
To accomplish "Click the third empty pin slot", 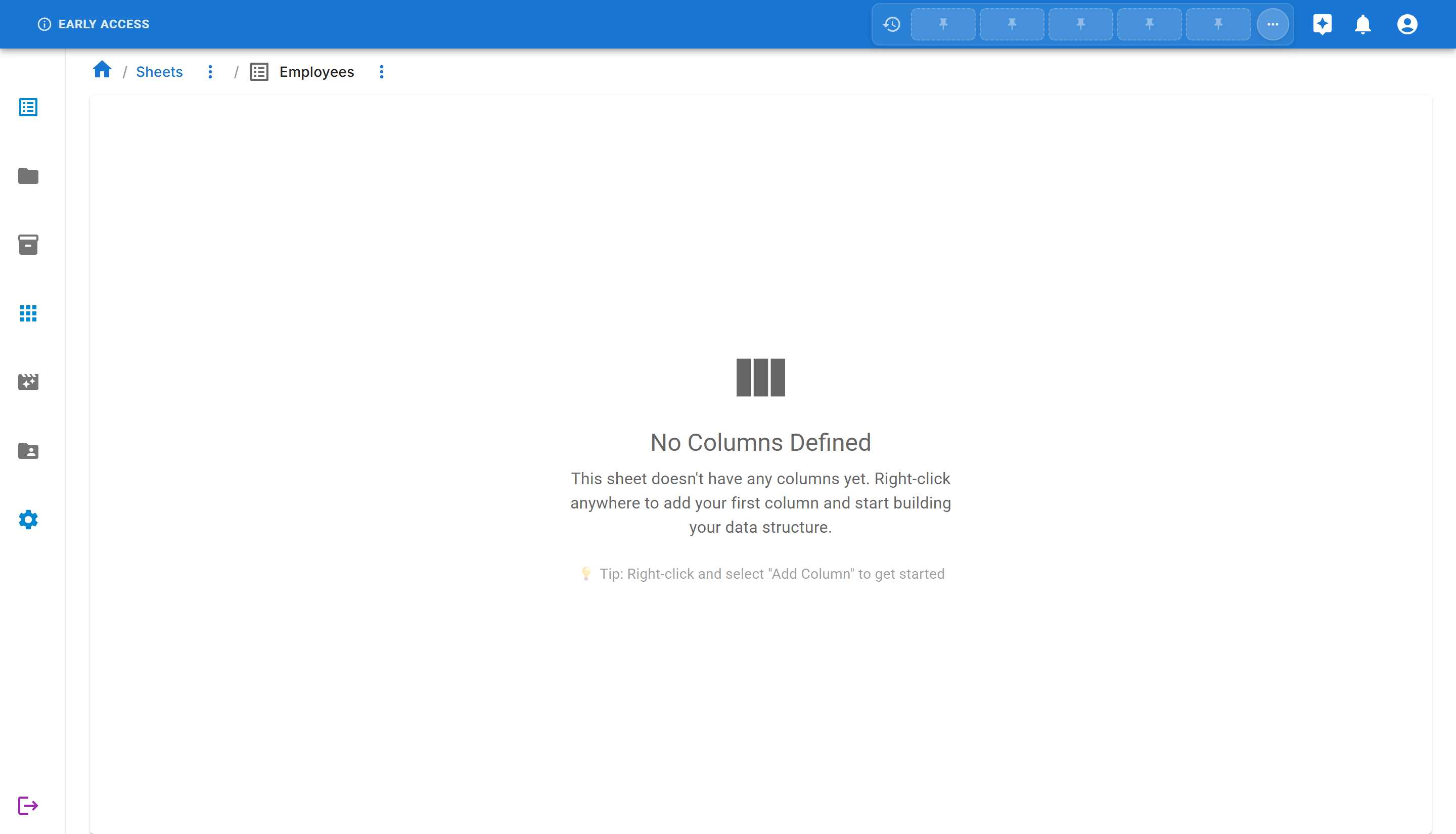I will [1080, 24].
